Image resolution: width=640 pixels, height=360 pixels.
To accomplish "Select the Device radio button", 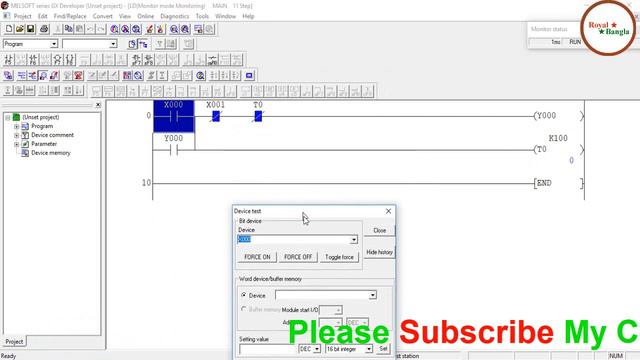I will [x=244, y=295].
